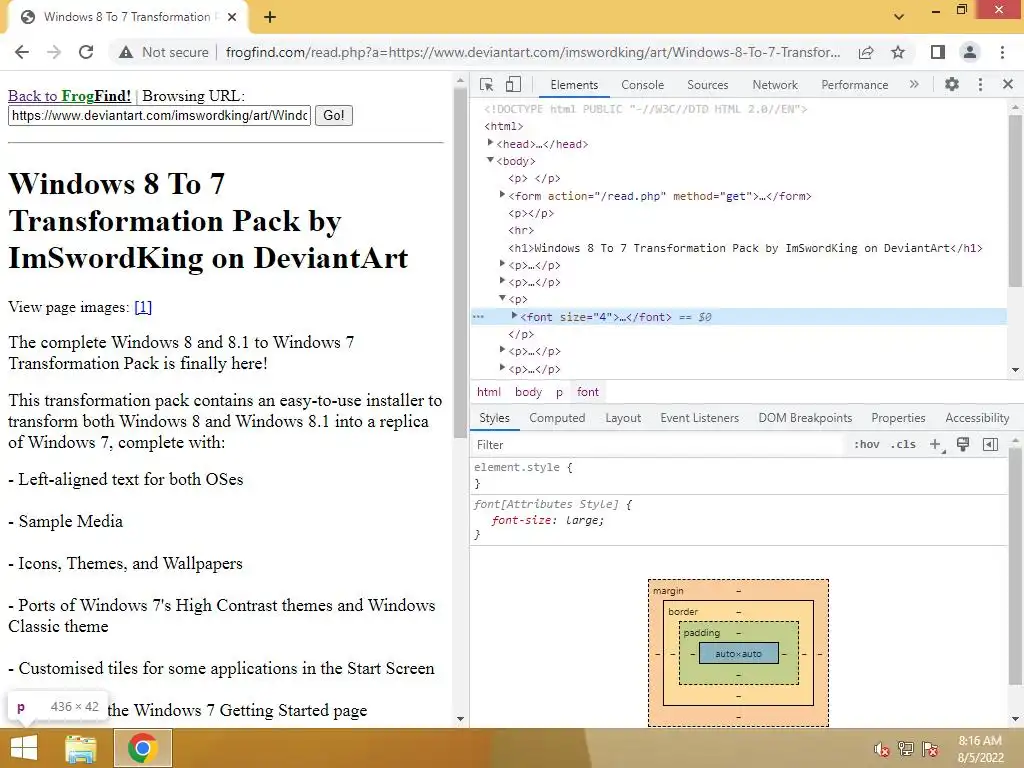Click the muted volume tray icon

tap(882, 749)
